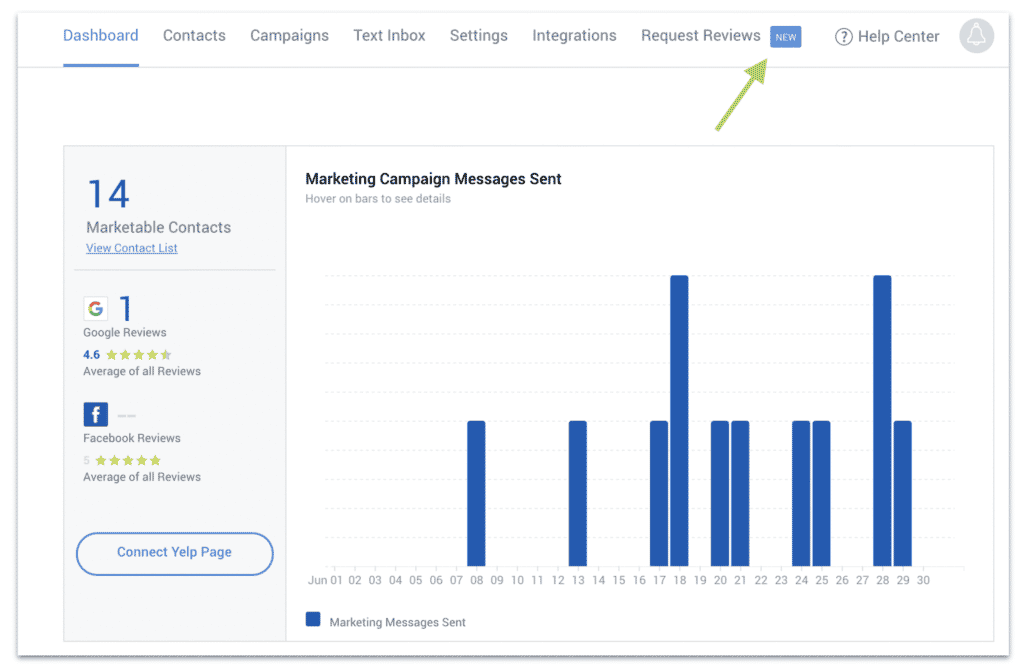Click the Jun 01 axis label
Viewport: 1024px width, 670px height.
coord(325,580)
